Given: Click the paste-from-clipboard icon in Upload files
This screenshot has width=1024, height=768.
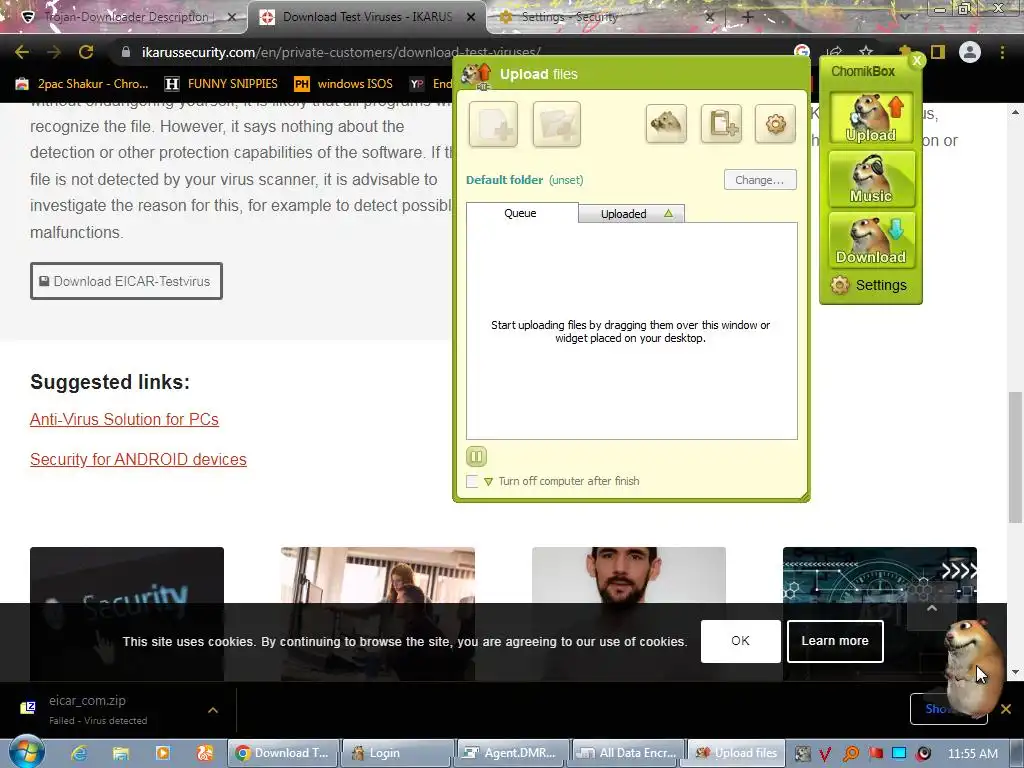Looking at the screenshot, I should (721, 123).
